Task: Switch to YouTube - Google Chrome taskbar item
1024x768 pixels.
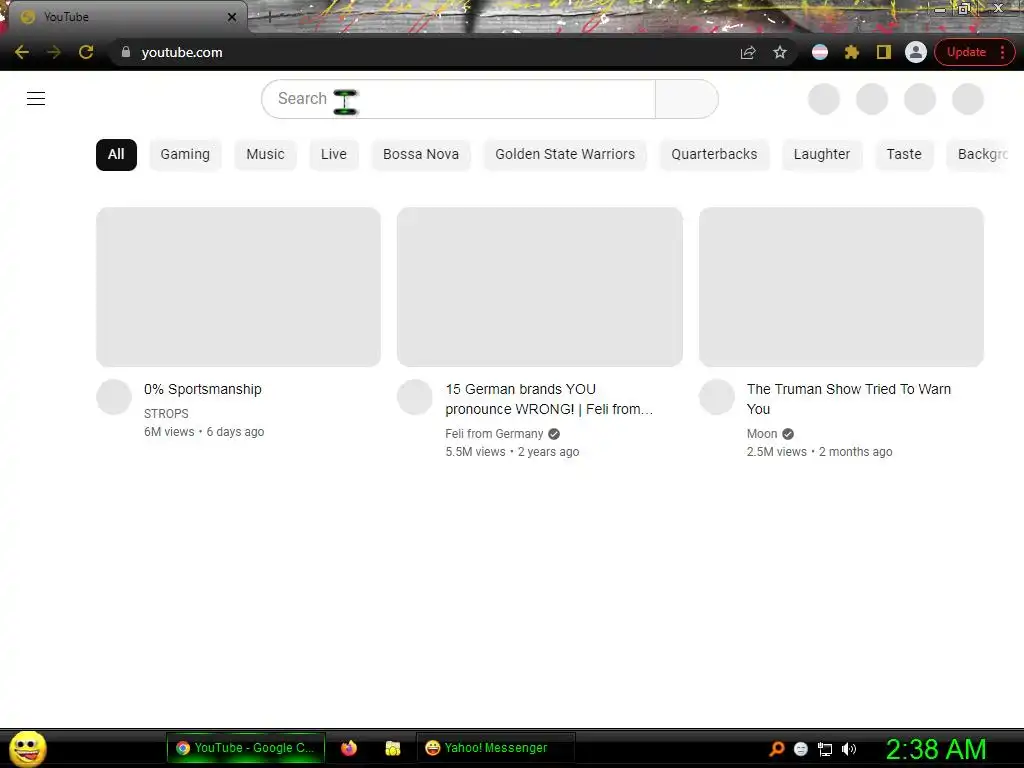Action: coord(246,748)
